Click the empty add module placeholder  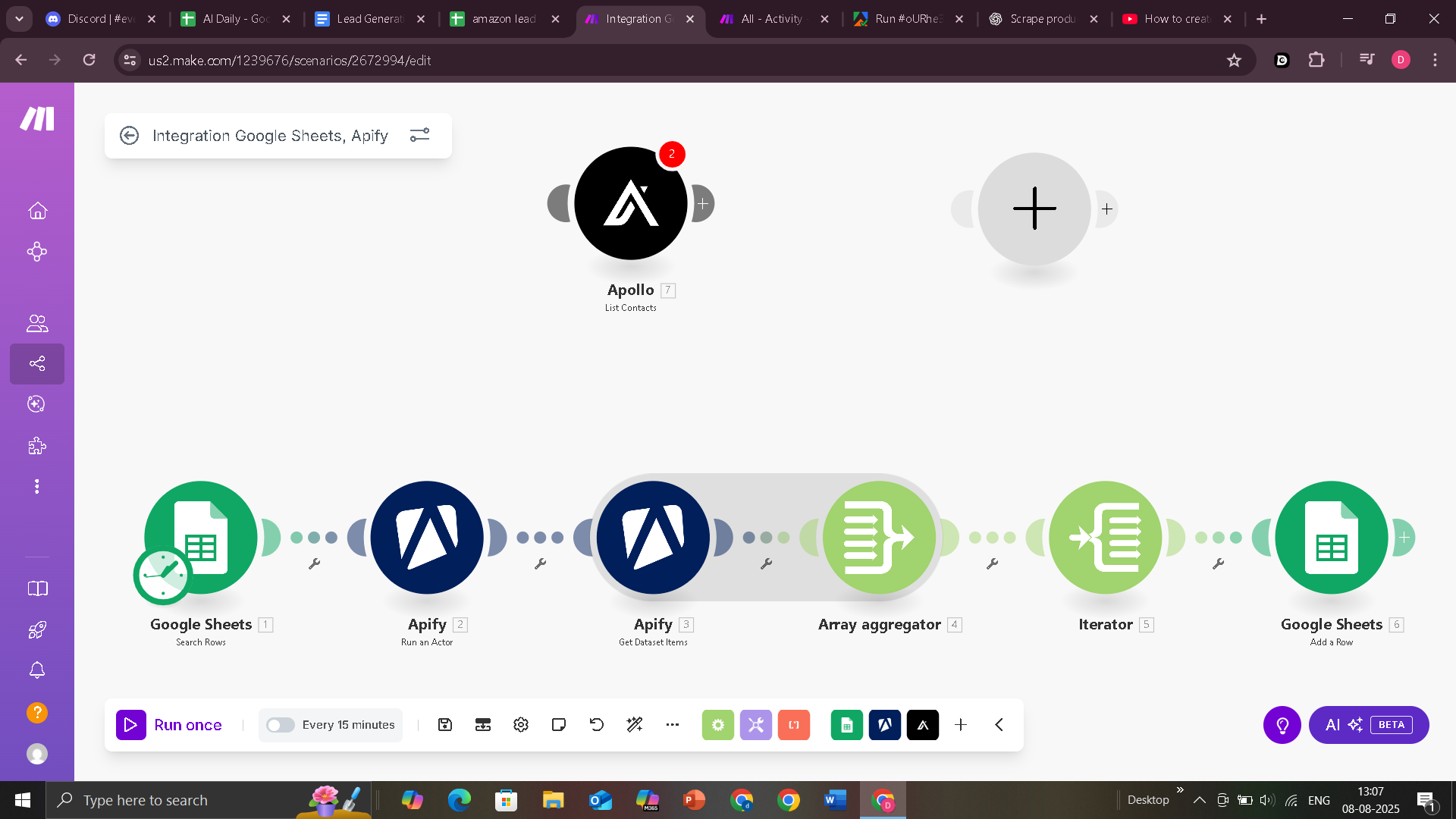pyautogui.click(x=1034, y=209)
